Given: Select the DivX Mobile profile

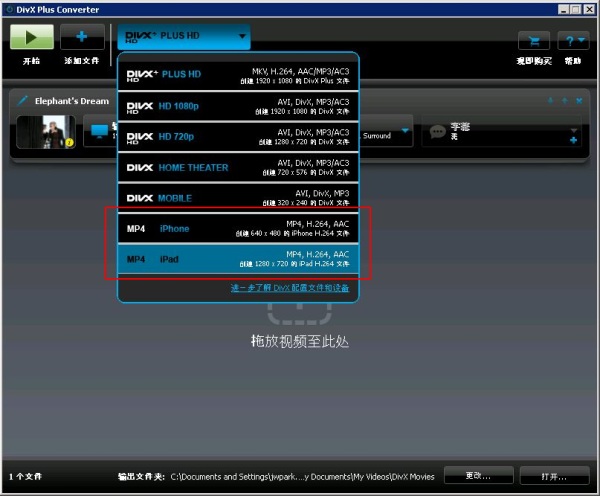Looking at the screenshot, I should [x=238, y=198].
